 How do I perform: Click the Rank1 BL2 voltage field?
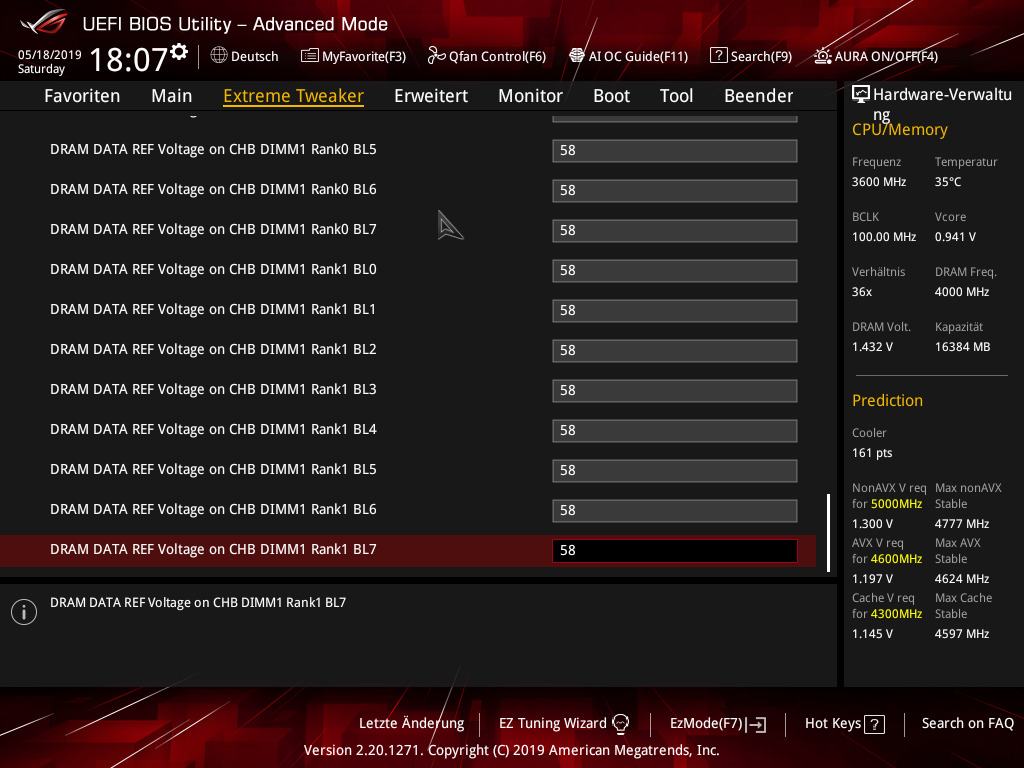(675, 351)
